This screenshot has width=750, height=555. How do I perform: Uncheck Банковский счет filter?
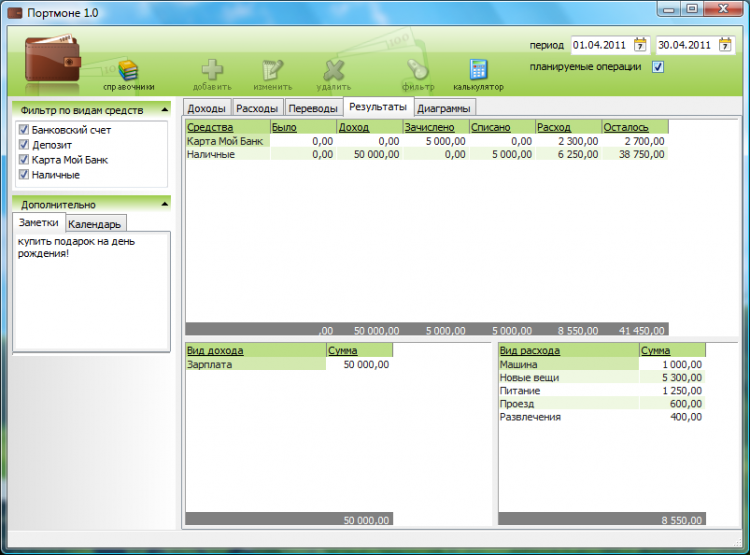[x=23, y=129]
